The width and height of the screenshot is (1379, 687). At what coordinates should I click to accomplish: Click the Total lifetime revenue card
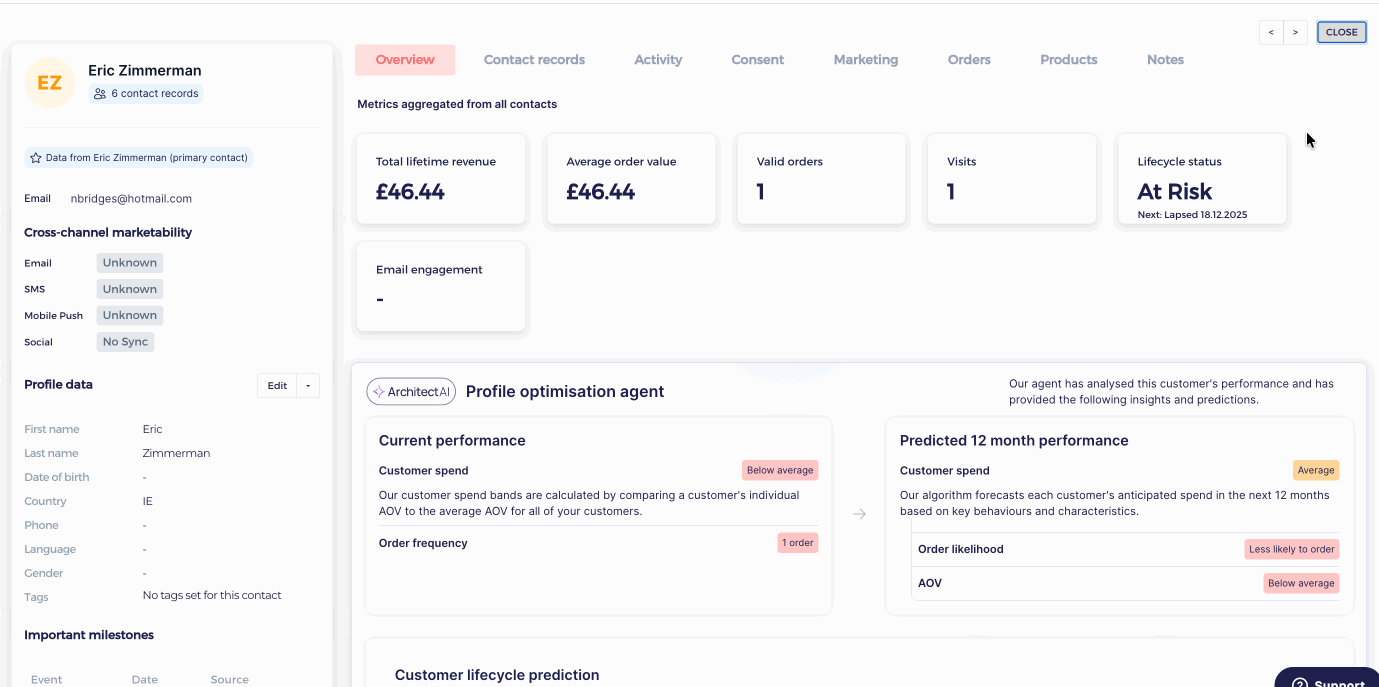pyautogui.click(x=441, y=180)
